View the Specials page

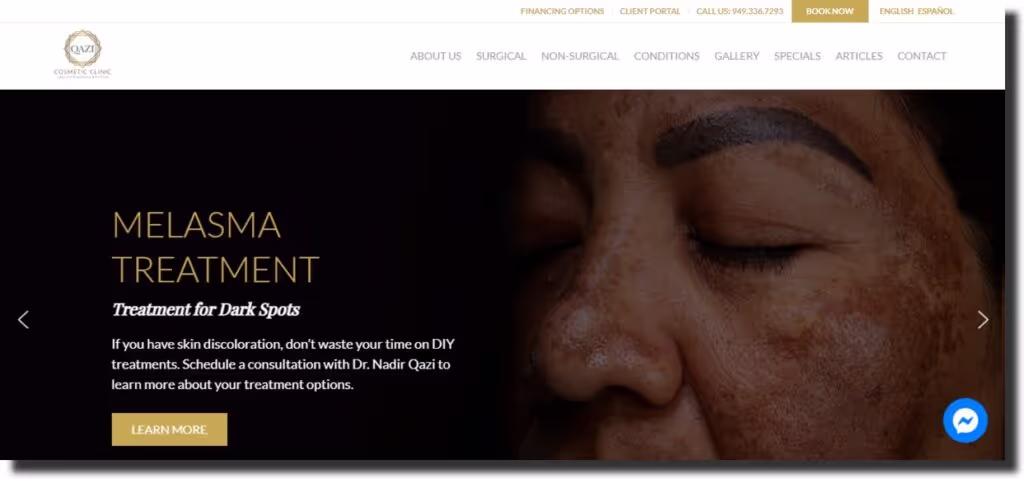pyautogui.click(x=797, y=56)
